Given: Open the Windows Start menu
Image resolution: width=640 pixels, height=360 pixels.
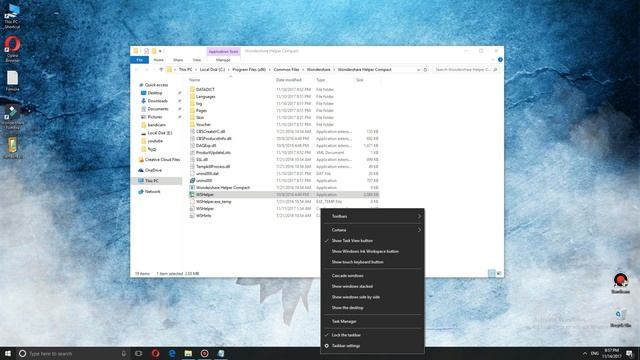Looking at the screenshot, I should pos(8,353).
